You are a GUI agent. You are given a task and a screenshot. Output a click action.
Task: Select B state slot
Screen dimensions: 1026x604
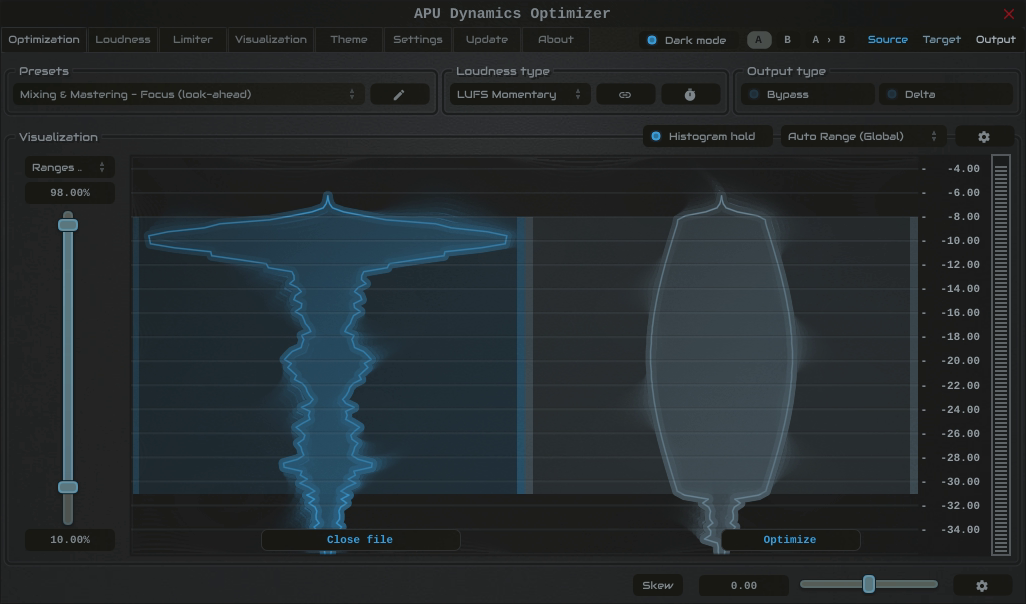coord(788,40)
